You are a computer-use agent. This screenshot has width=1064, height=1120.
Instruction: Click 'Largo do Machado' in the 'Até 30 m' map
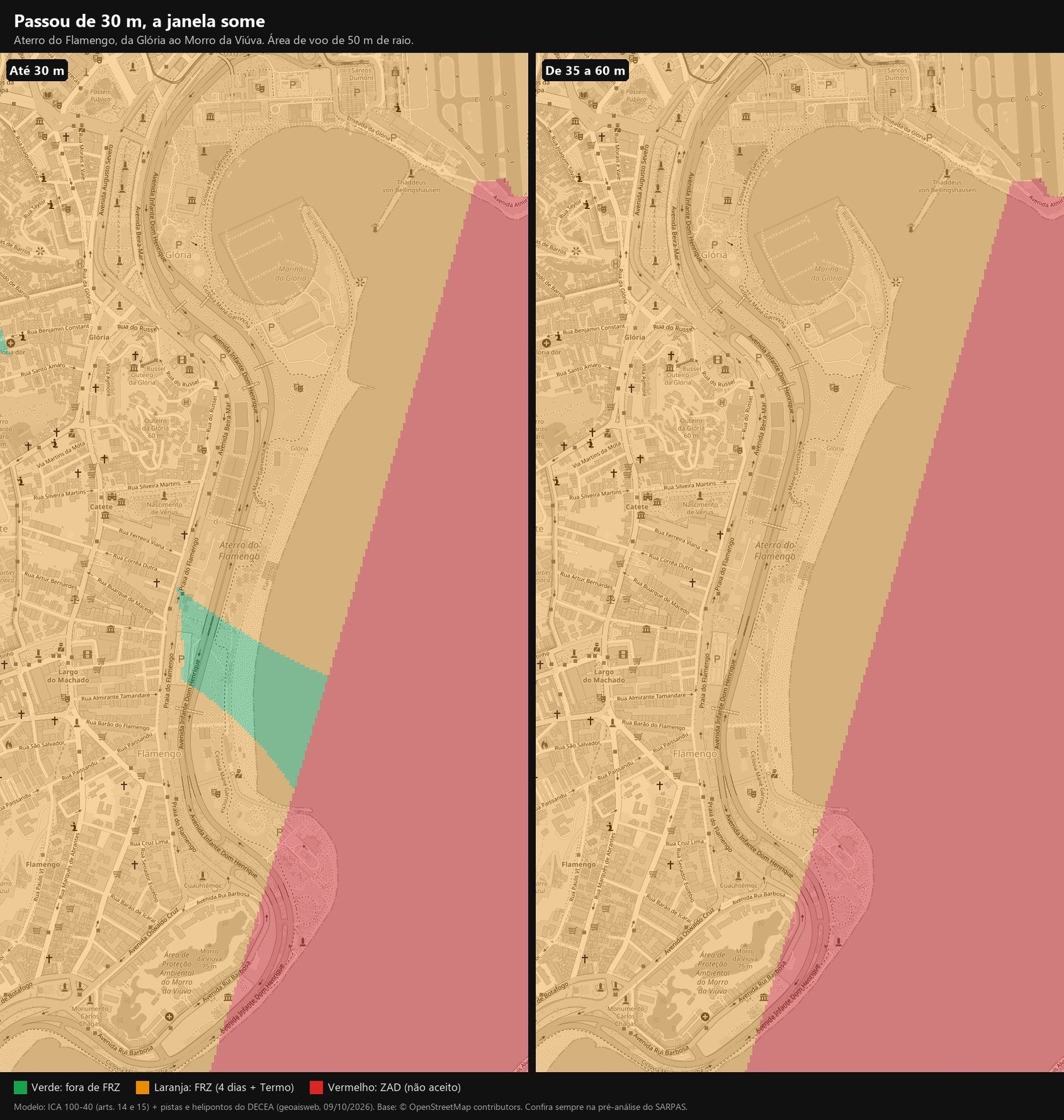68,676
